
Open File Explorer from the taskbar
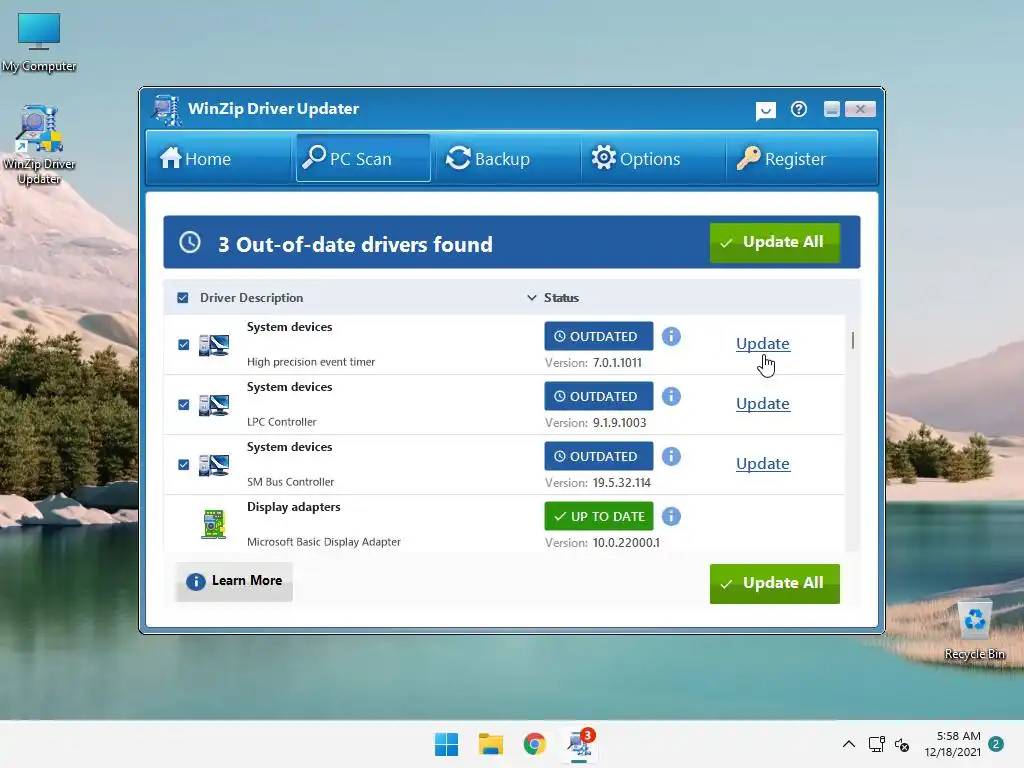(x=490, y=744)
